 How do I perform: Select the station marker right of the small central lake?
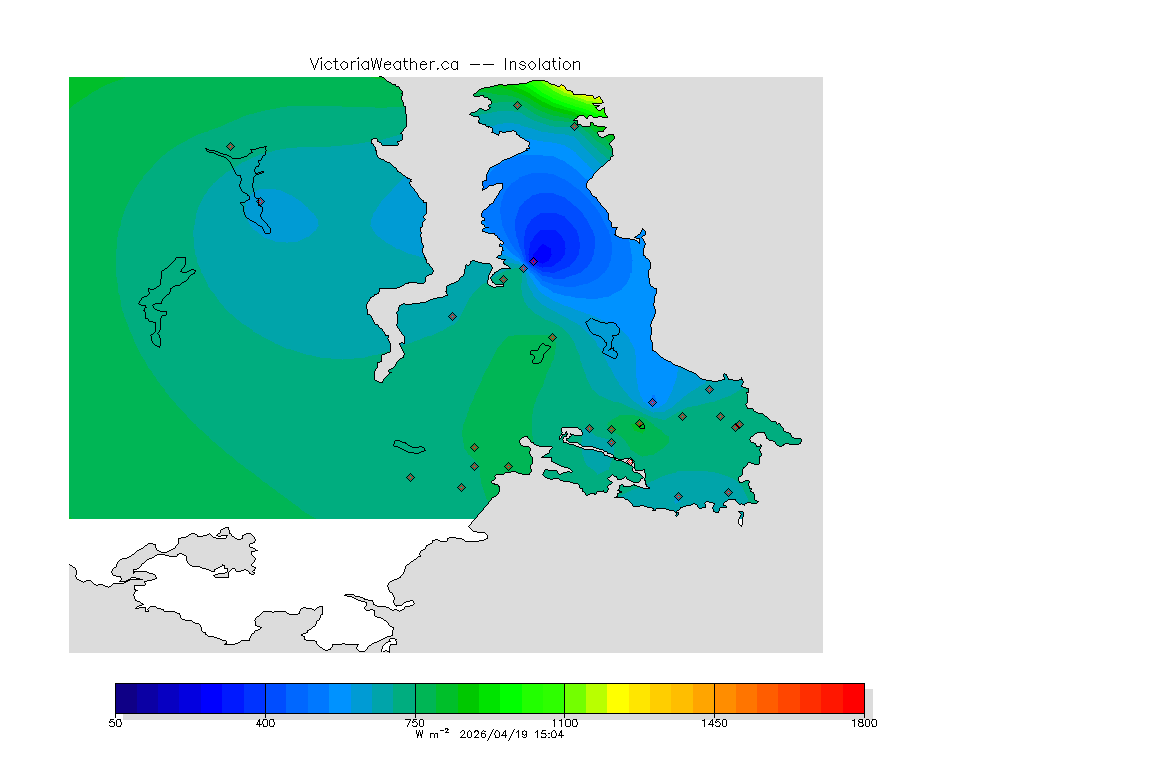(x=552, y=337)
